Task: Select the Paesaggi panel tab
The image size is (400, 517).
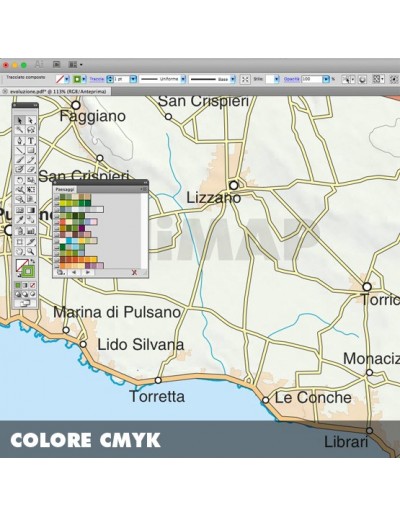Action: pyautogui.click(x=65, y=189)
